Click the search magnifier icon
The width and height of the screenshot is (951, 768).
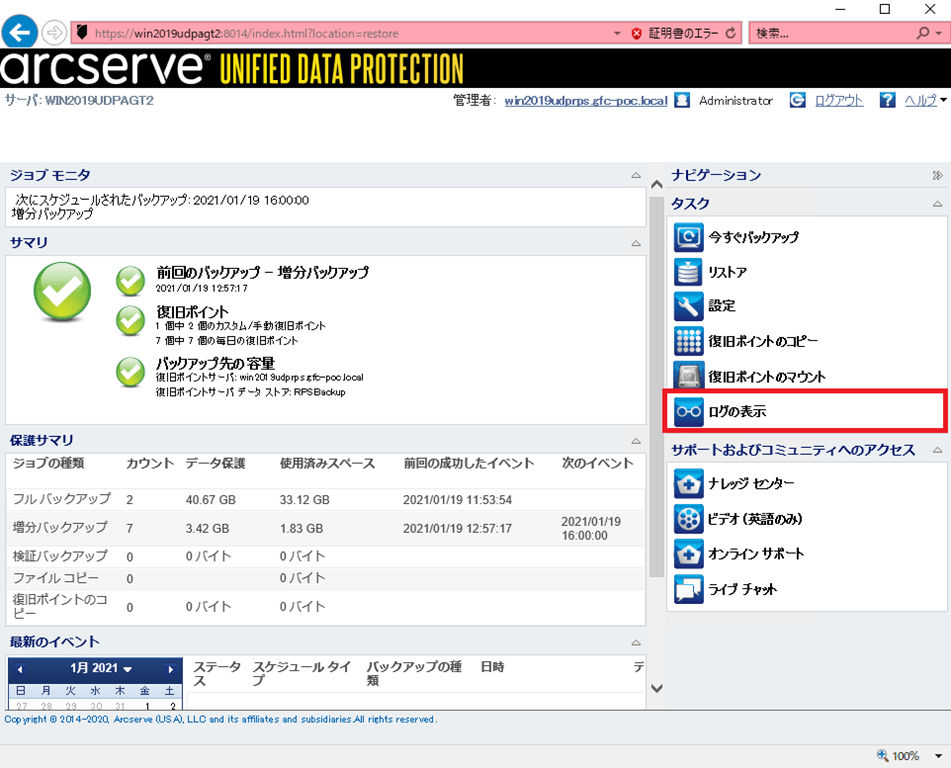click(x=922, y=33)
